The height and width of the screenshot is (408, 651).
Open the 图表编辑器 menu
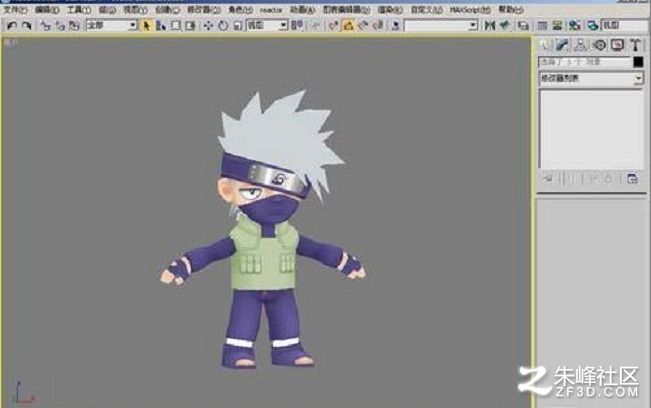click(x=347, y=9)
